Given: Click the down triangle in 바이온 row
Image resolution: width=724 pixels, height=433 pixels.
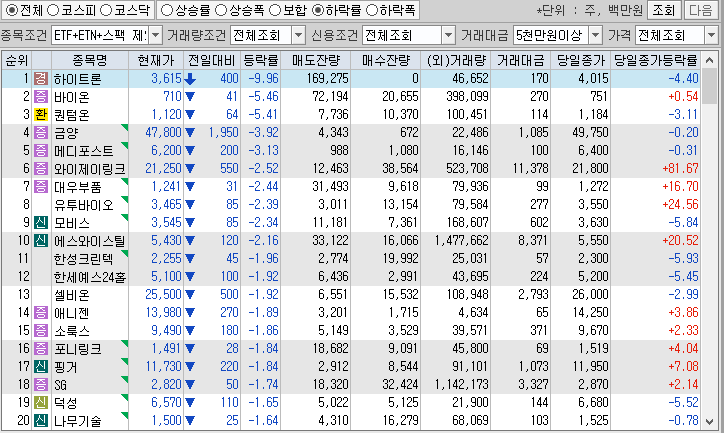Looking at the screenshot, I should coord(190,97).
